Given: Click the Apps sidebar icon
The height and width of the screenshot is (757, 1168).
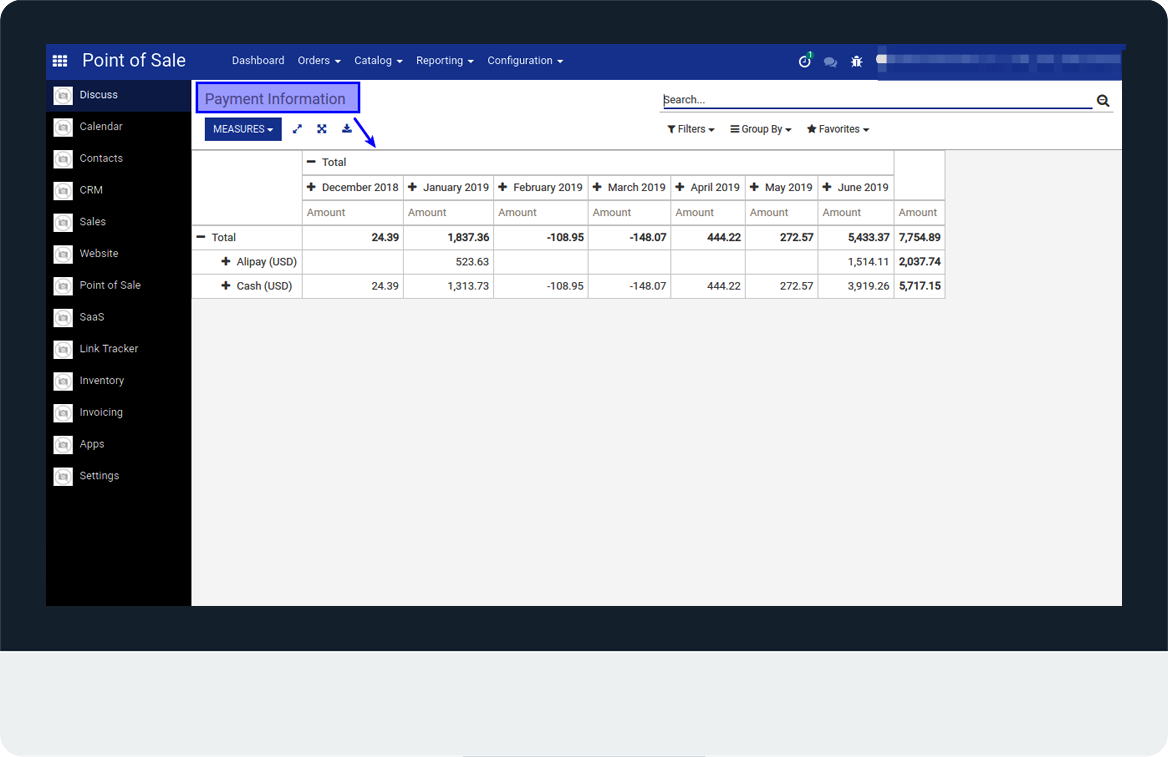Looking at the screenshot, I should pyautogui.click(x=63, y=445).
